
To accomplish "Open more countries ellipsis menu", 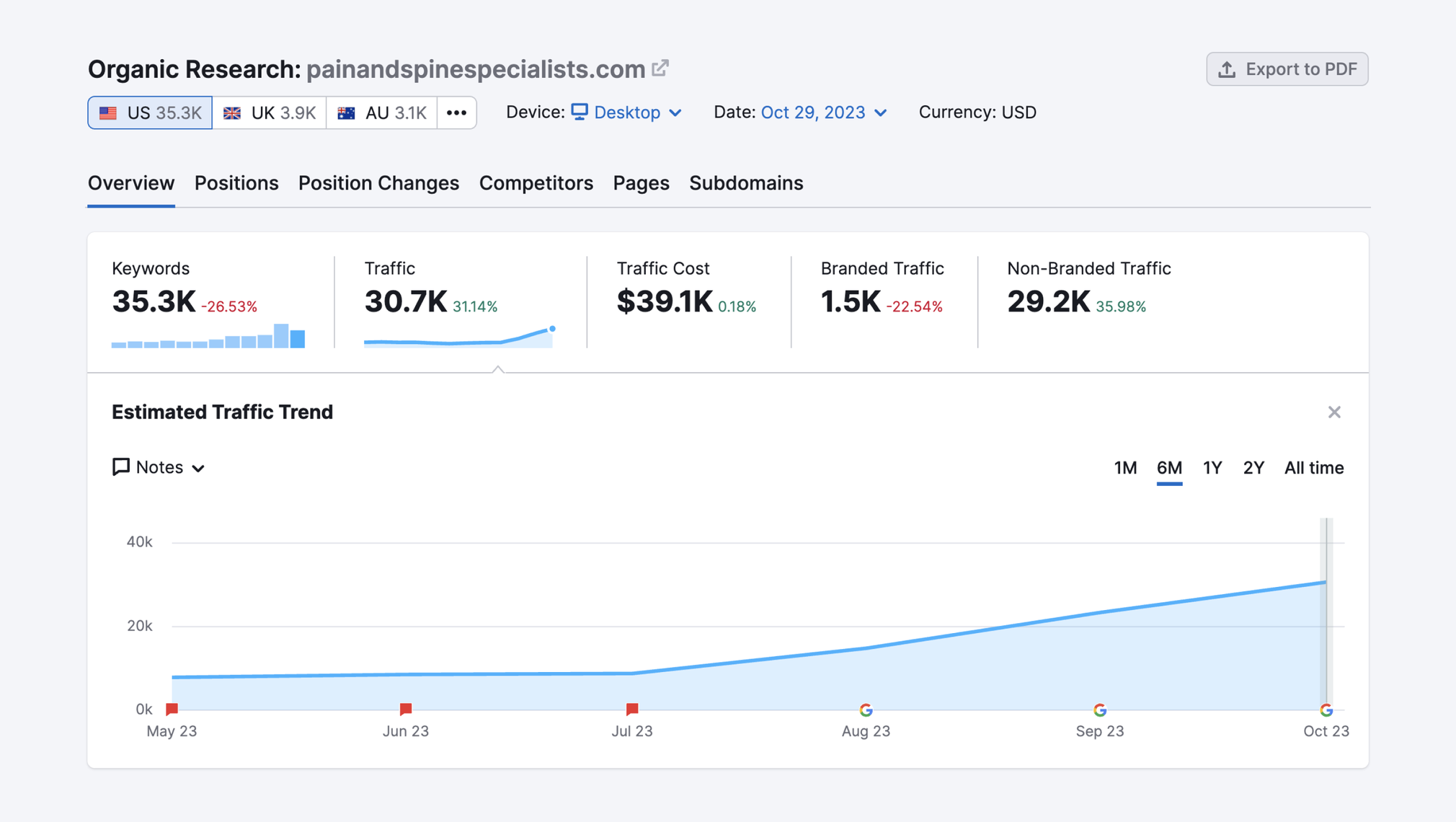I will [x=456, y=112].
